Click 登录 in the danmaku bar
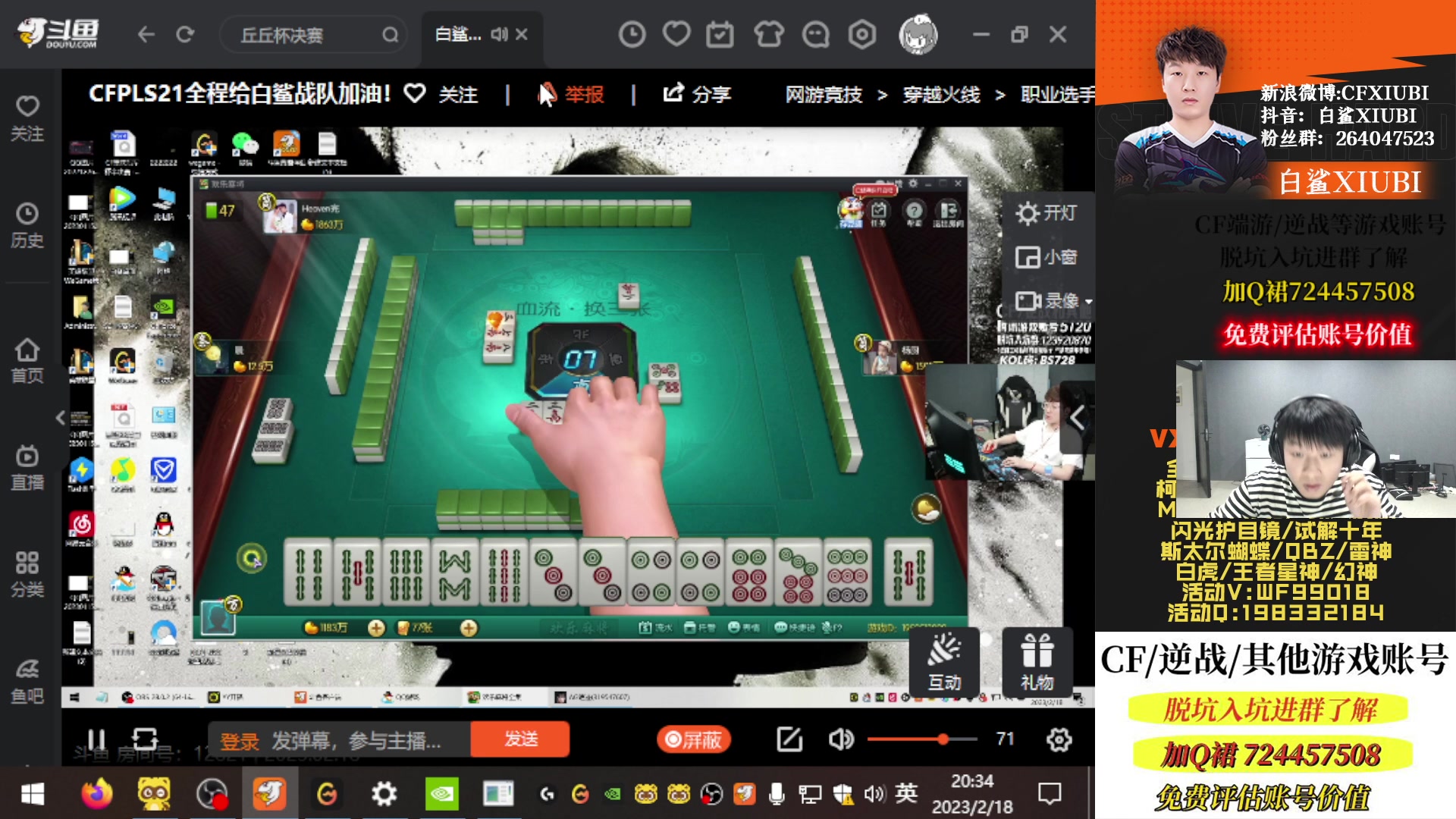Viewport: 1456px width, 819px height. tap(239, 741)
